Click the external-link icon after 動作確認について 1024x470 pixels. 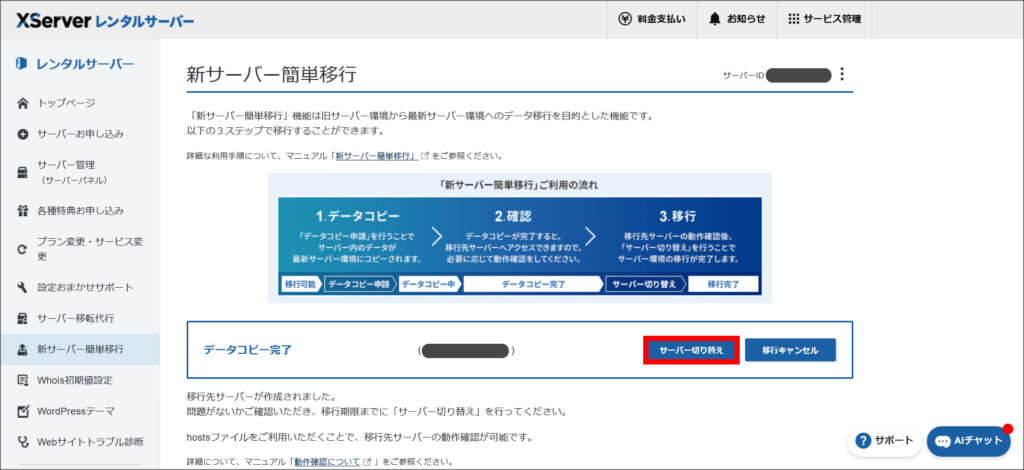(367, 462)
